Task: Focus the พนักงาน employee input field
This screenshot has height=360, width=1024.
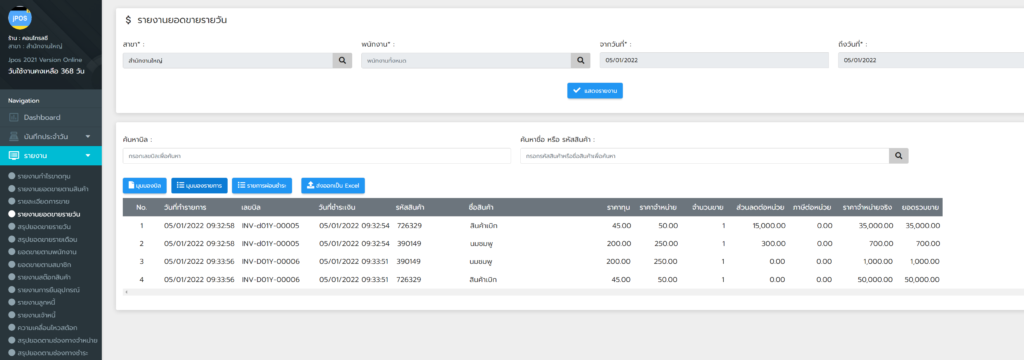Action: coord(466,61)
